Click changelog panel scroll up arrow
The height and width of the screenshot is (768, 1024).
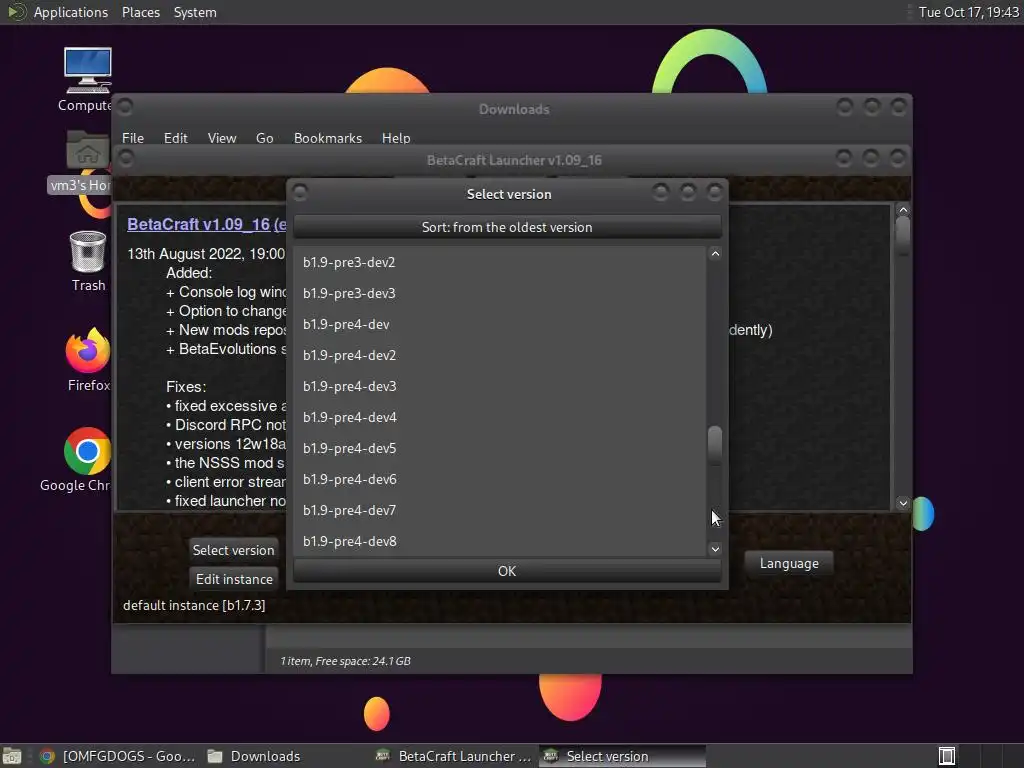tap(903, 210)
